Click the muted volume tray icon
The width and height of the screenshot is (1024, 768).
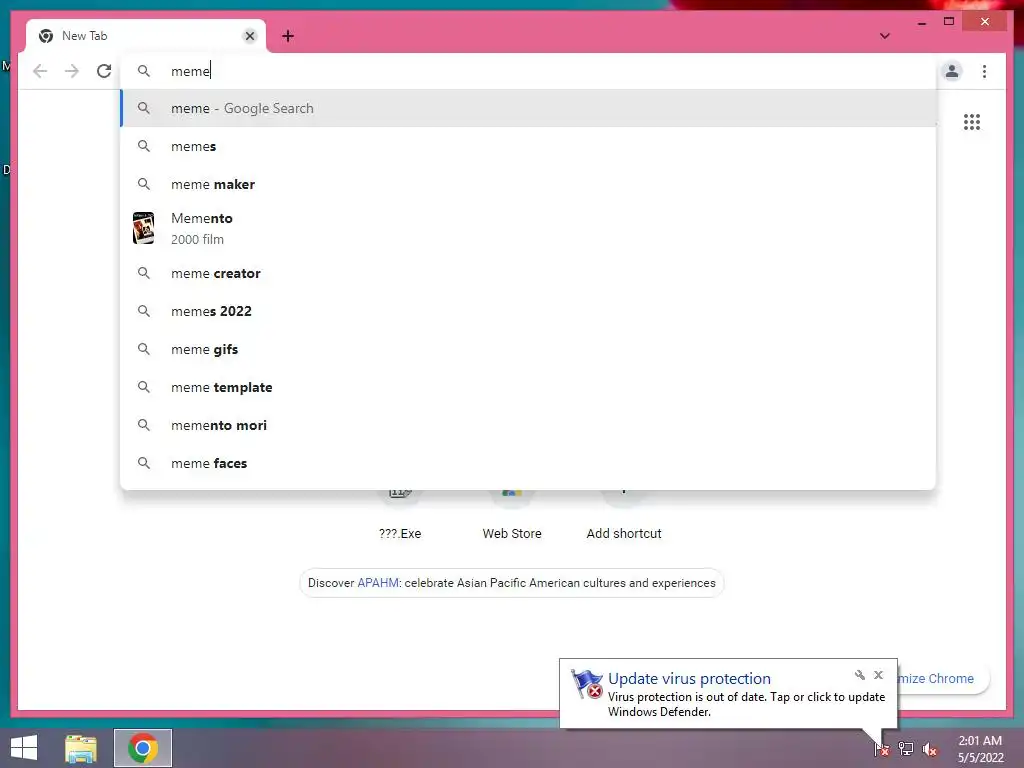click(x=929, y=749)
